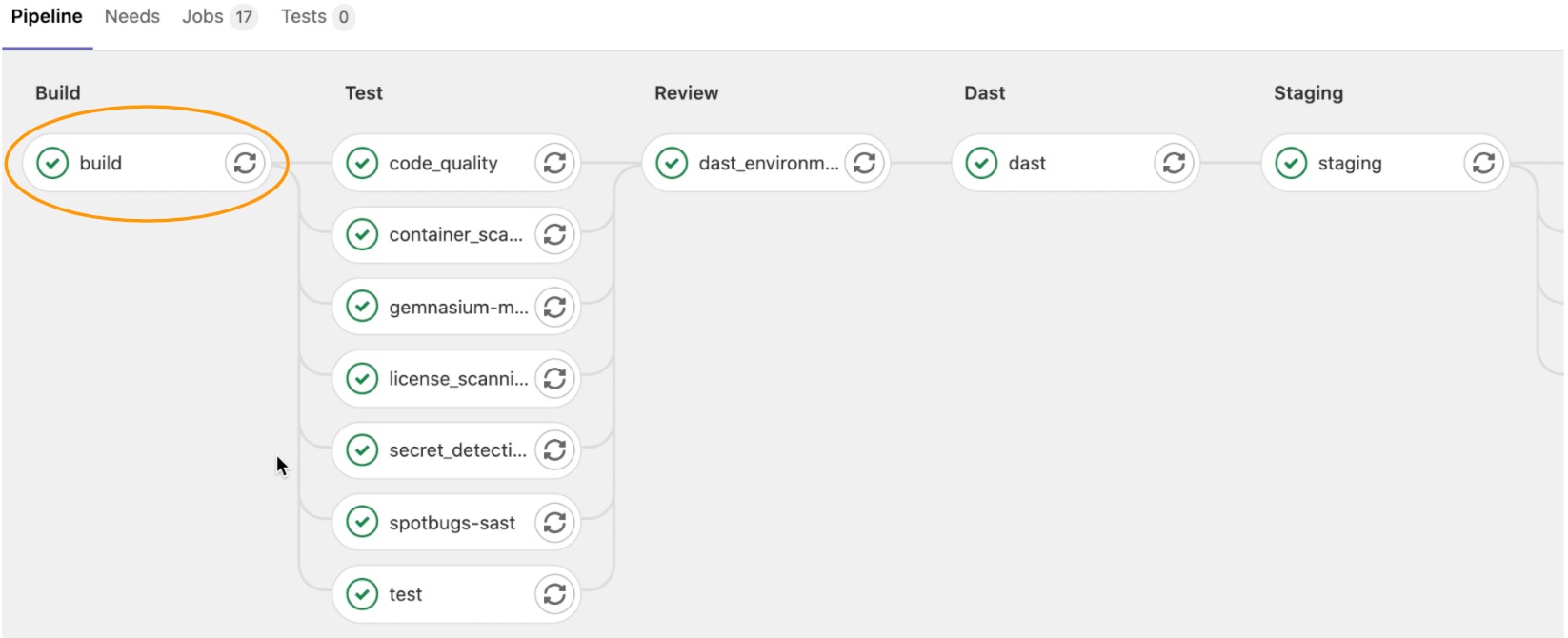Image resolution: width=1568 pixels, height=638 pixels.
Task: View the spotbugs-sast job
Action: click(x=452, y=523)
